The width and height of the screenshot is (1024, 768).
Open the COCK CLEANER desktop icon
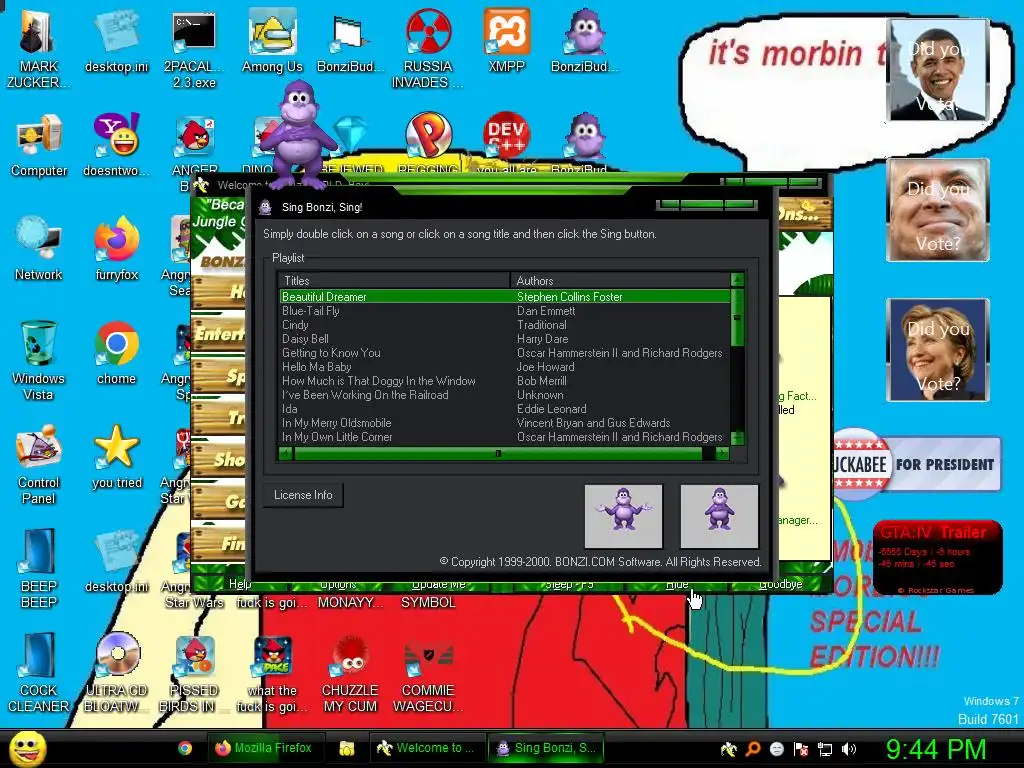tap(39, 673)
